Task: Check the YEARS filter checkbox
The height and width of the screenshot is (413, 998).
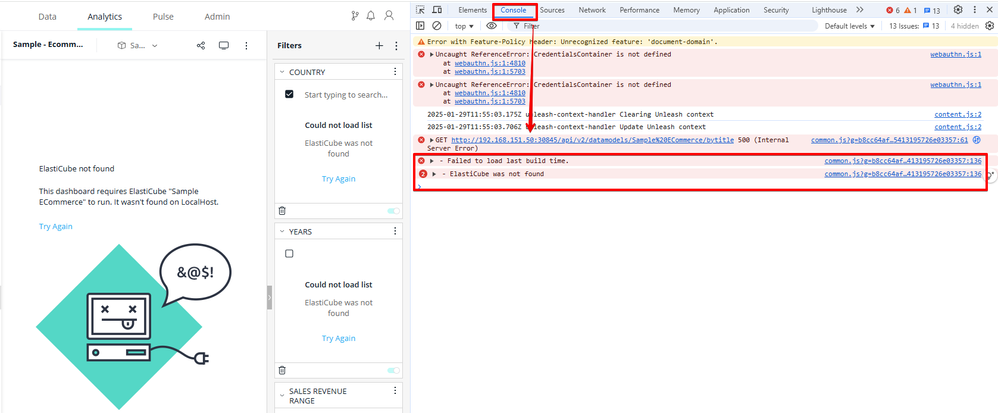Action: [x=289, y=254]
